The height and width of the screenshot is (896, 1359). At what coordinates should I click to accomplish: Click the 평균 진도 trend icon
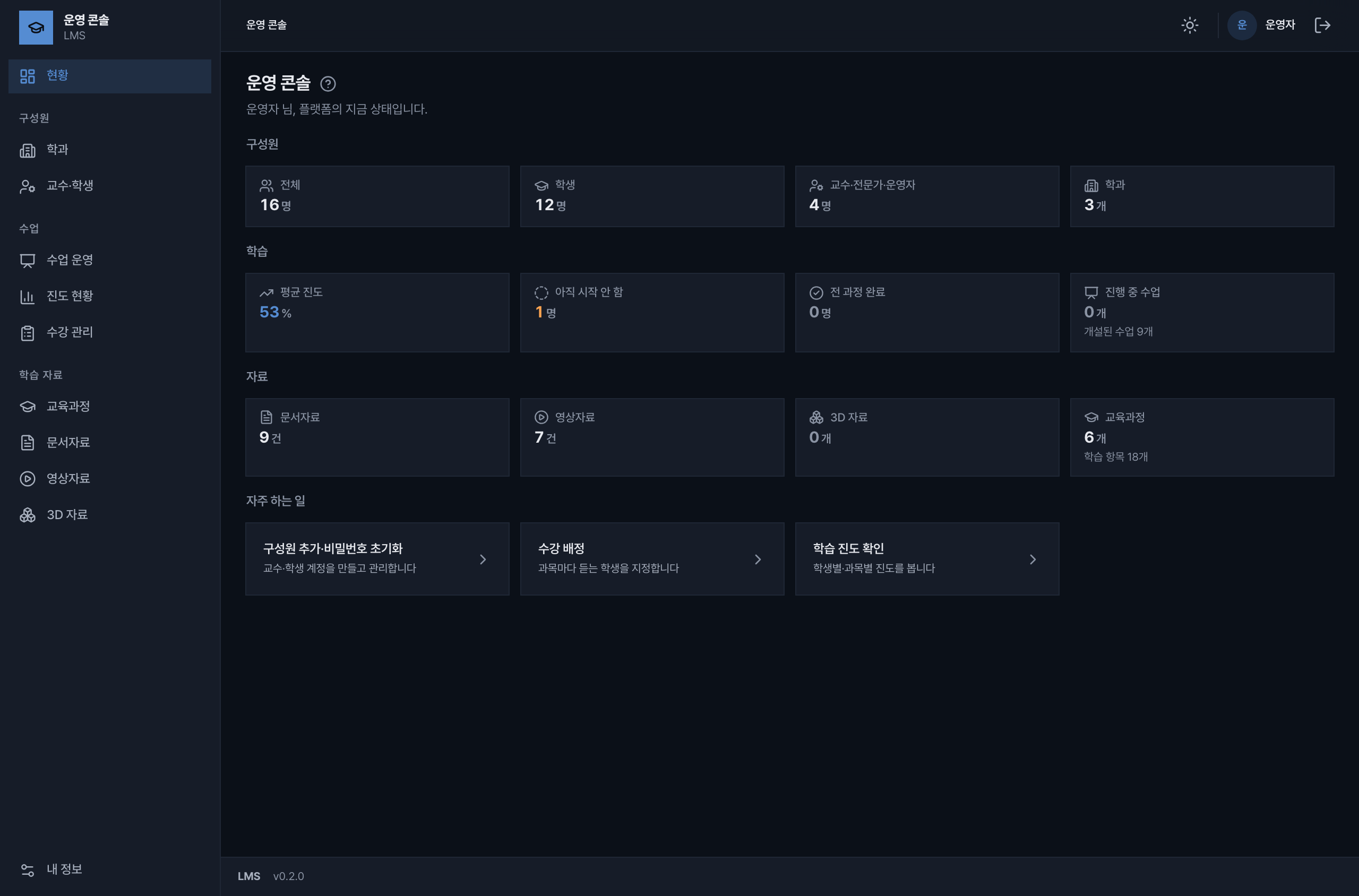(266, 292)
